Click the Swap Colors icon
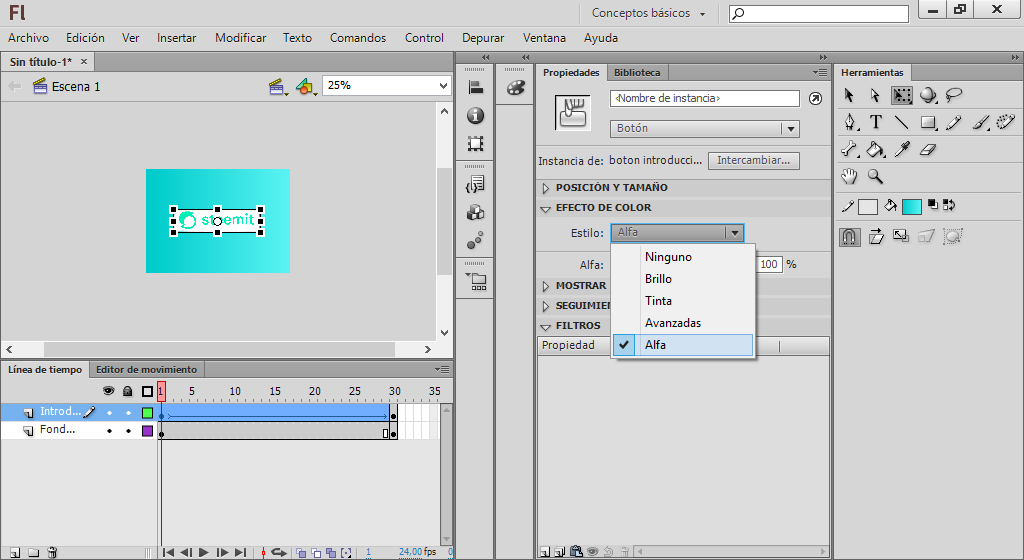Viewport: 1024px width, 560px height. 949,206
